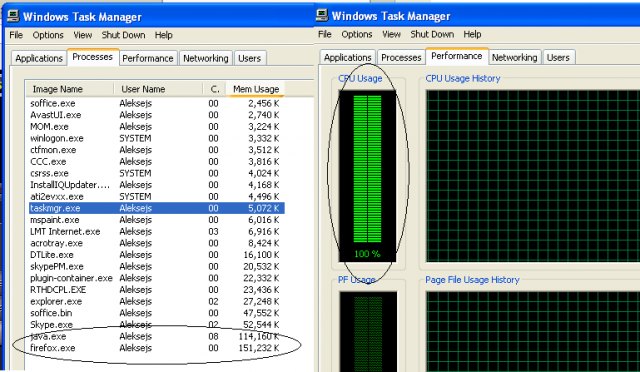The width and height of the screenshot is (640, 372).
Task: Select java.exe process row
Action: click(157, 336)
